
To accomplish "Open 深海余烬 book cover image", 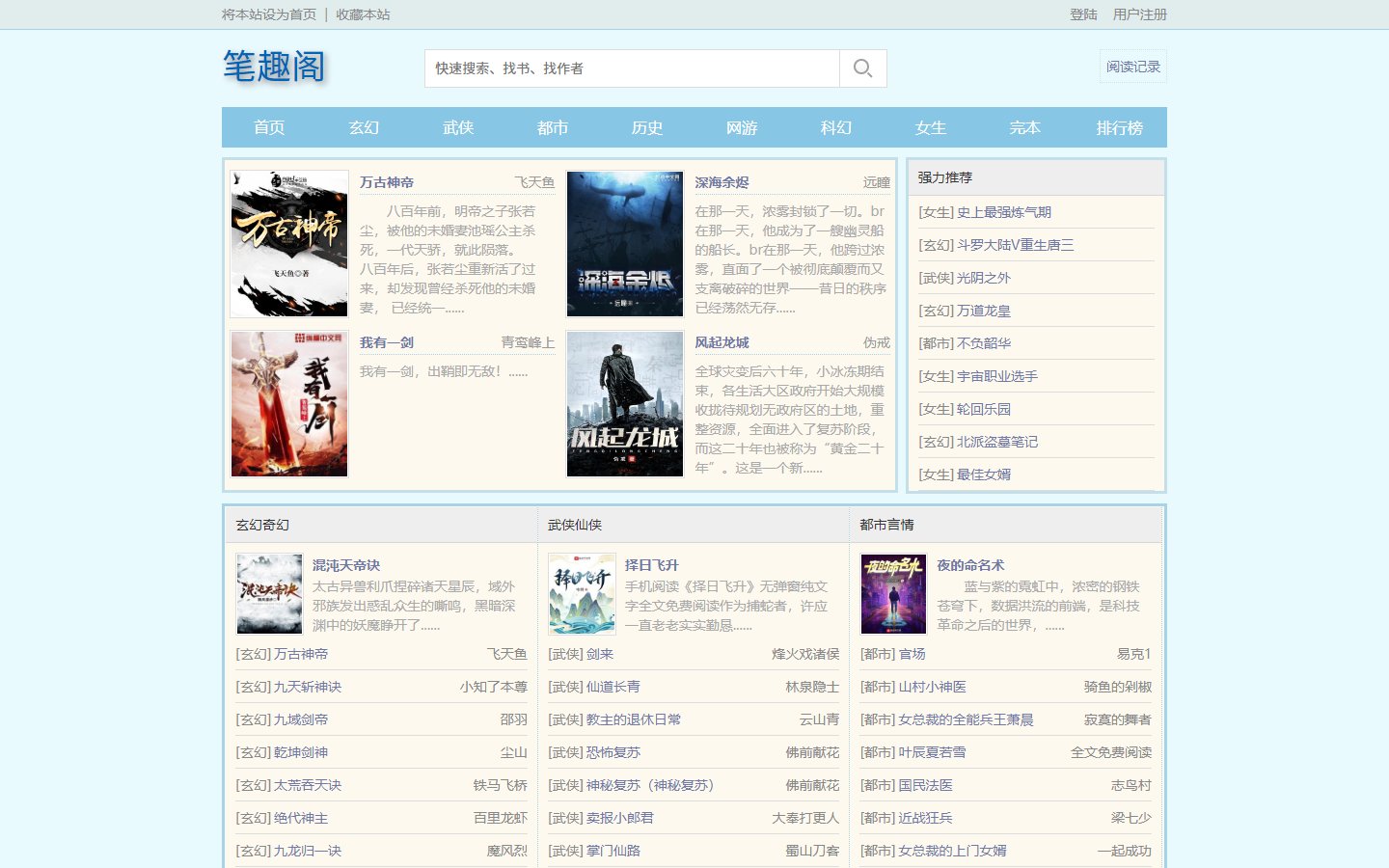I will point(625,244).
